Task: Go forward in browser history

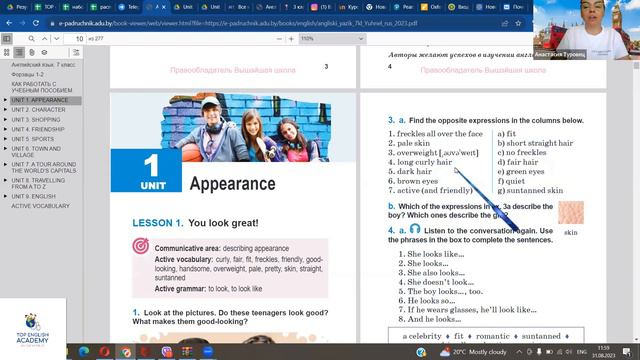Action: (22, 23)
